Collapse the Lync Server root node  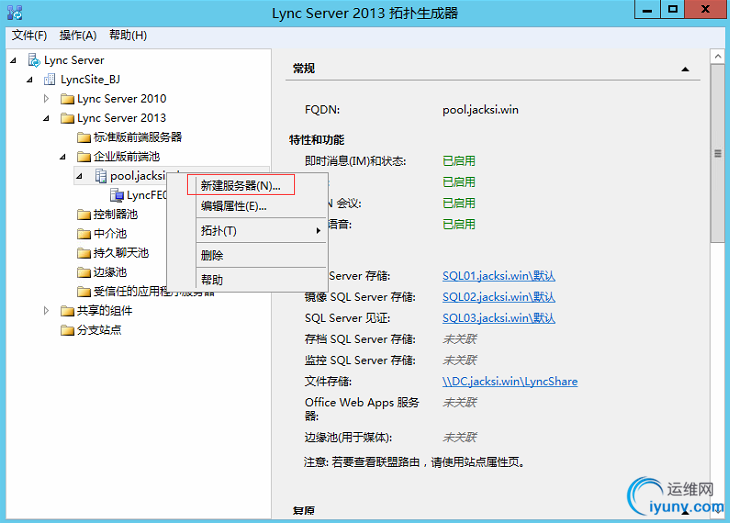(x=14, y=61)
